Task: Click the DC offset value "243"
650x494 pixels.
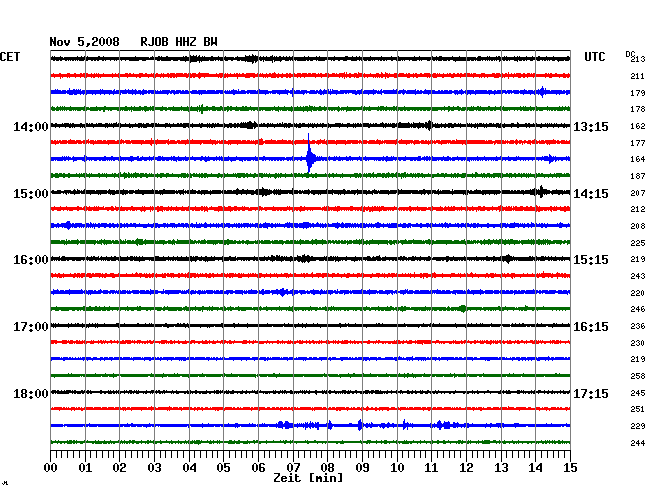Action: pos(638,276)
